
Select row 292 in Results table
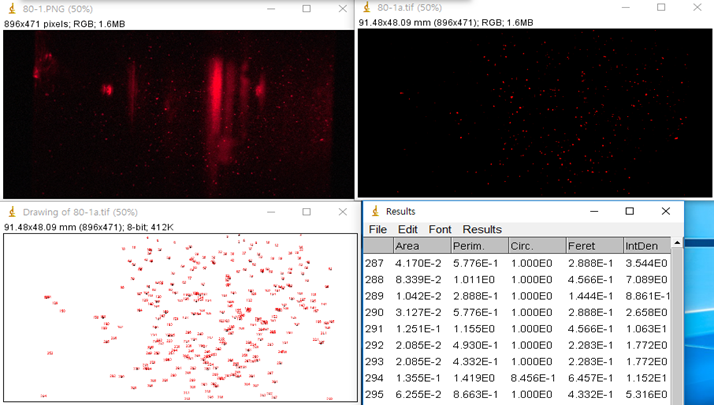(x=517, y=345)
